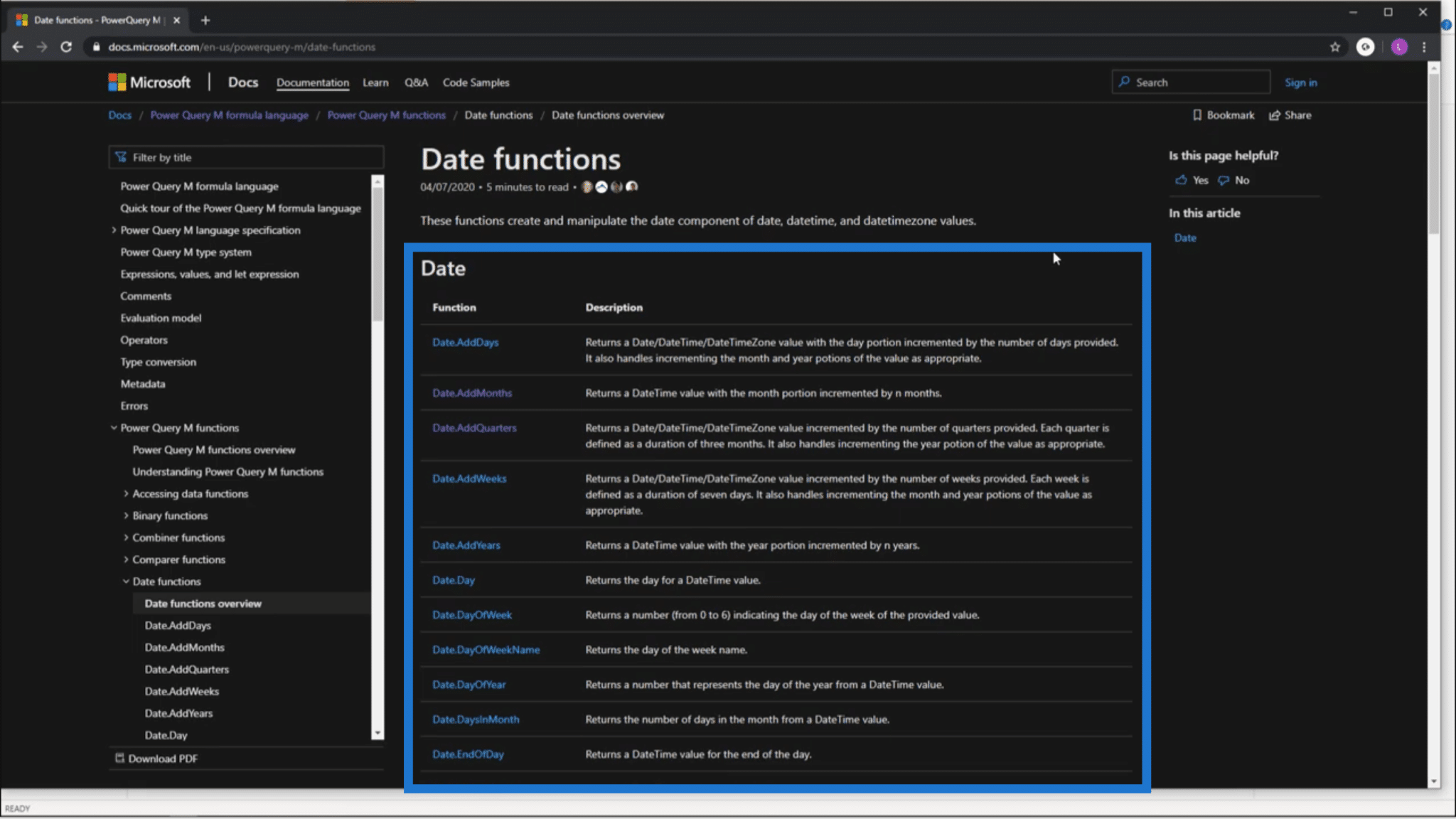Bookmark this tab with the star icon
The width and height of the screenshot is (1456, 819).
click(1334, 47)
